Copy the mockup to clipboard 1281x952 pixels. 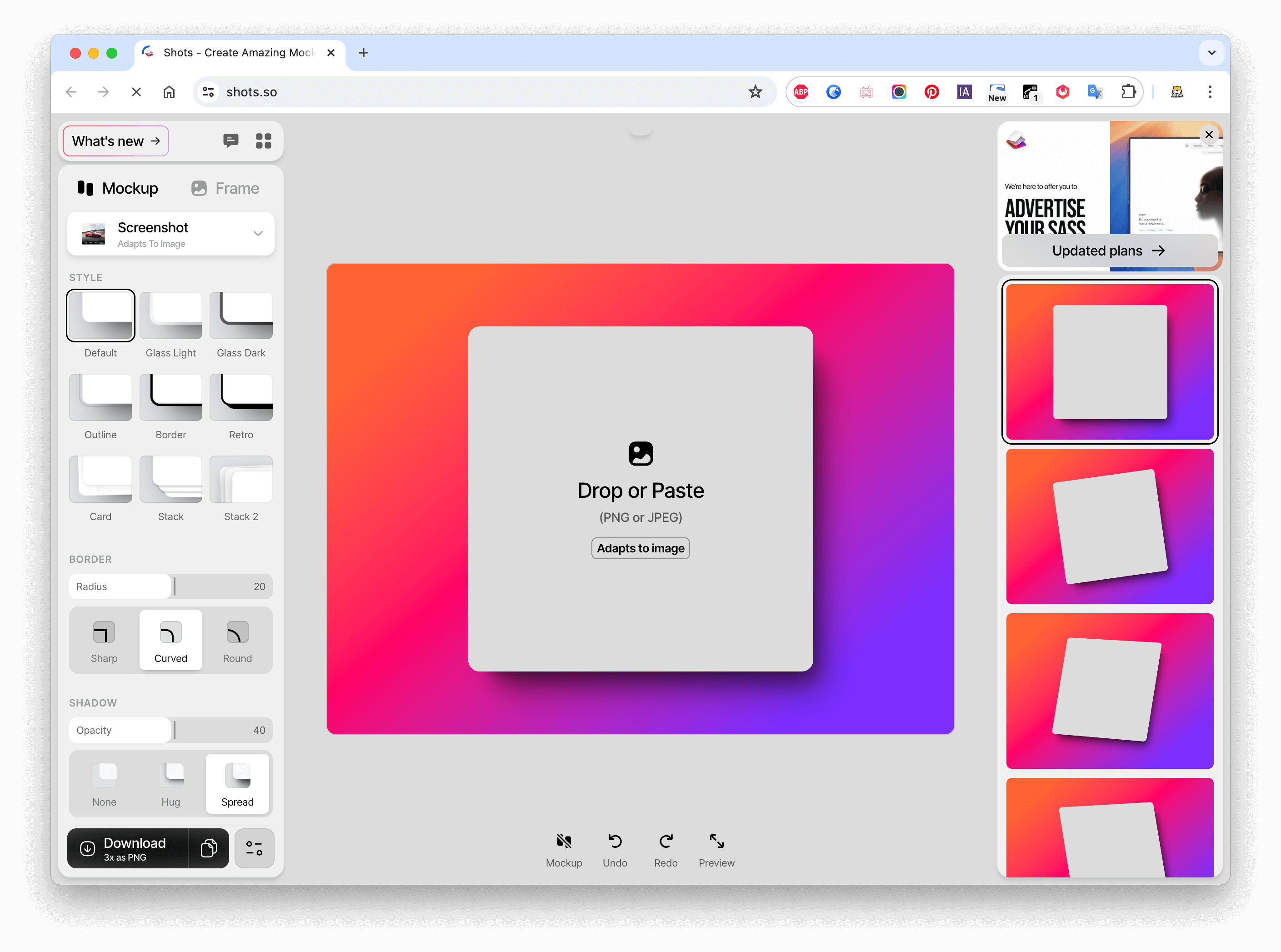(x=209, y=849)
